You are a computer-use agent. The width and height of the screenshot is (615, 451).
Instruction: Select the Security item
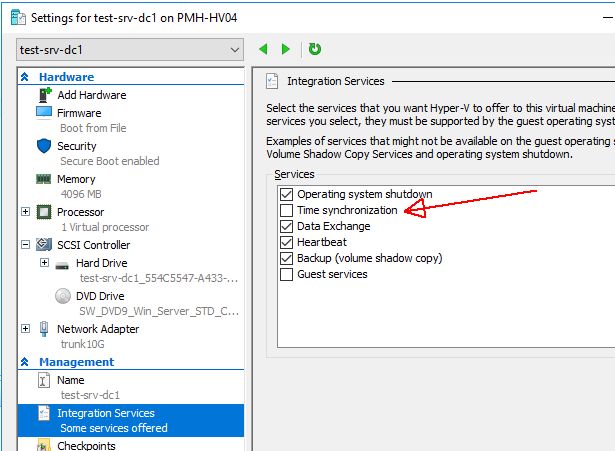[x=77, y=146]
